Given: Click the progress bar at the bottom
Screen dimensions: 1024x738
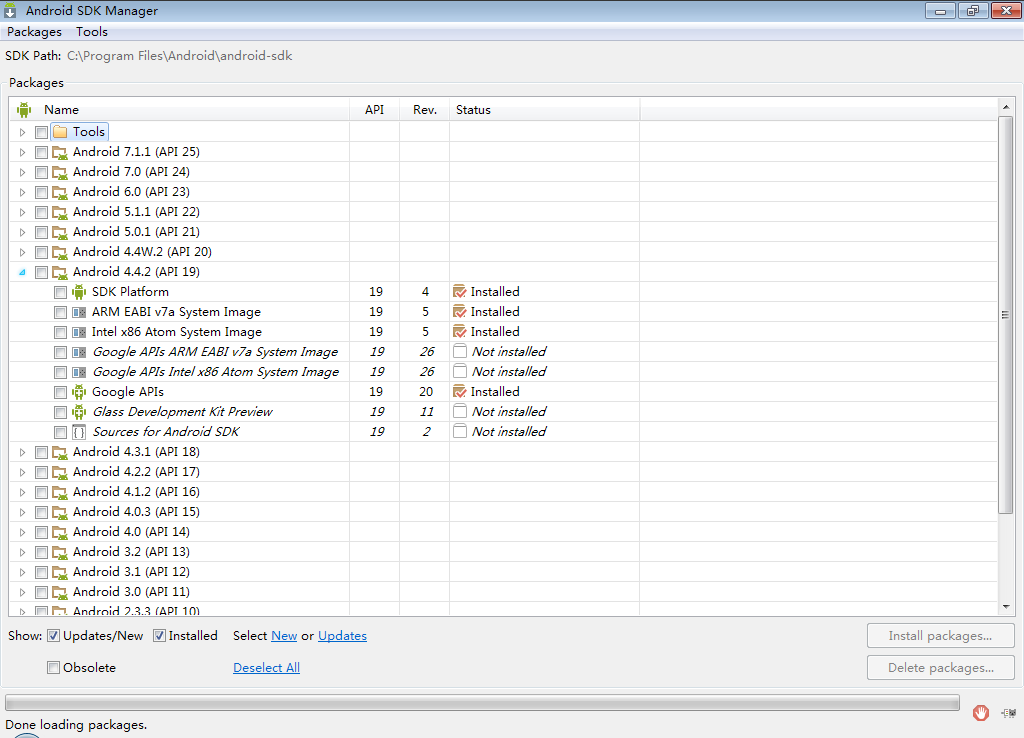Looking at the screenshot, I should click(x=482, y=703).
